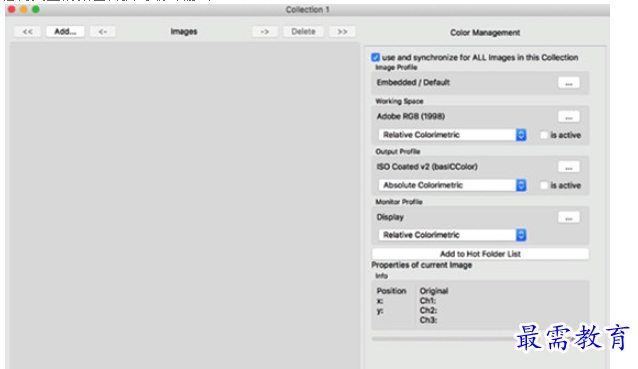
Task: Click the Adobe RGB (1998) text
Action: 411,116
